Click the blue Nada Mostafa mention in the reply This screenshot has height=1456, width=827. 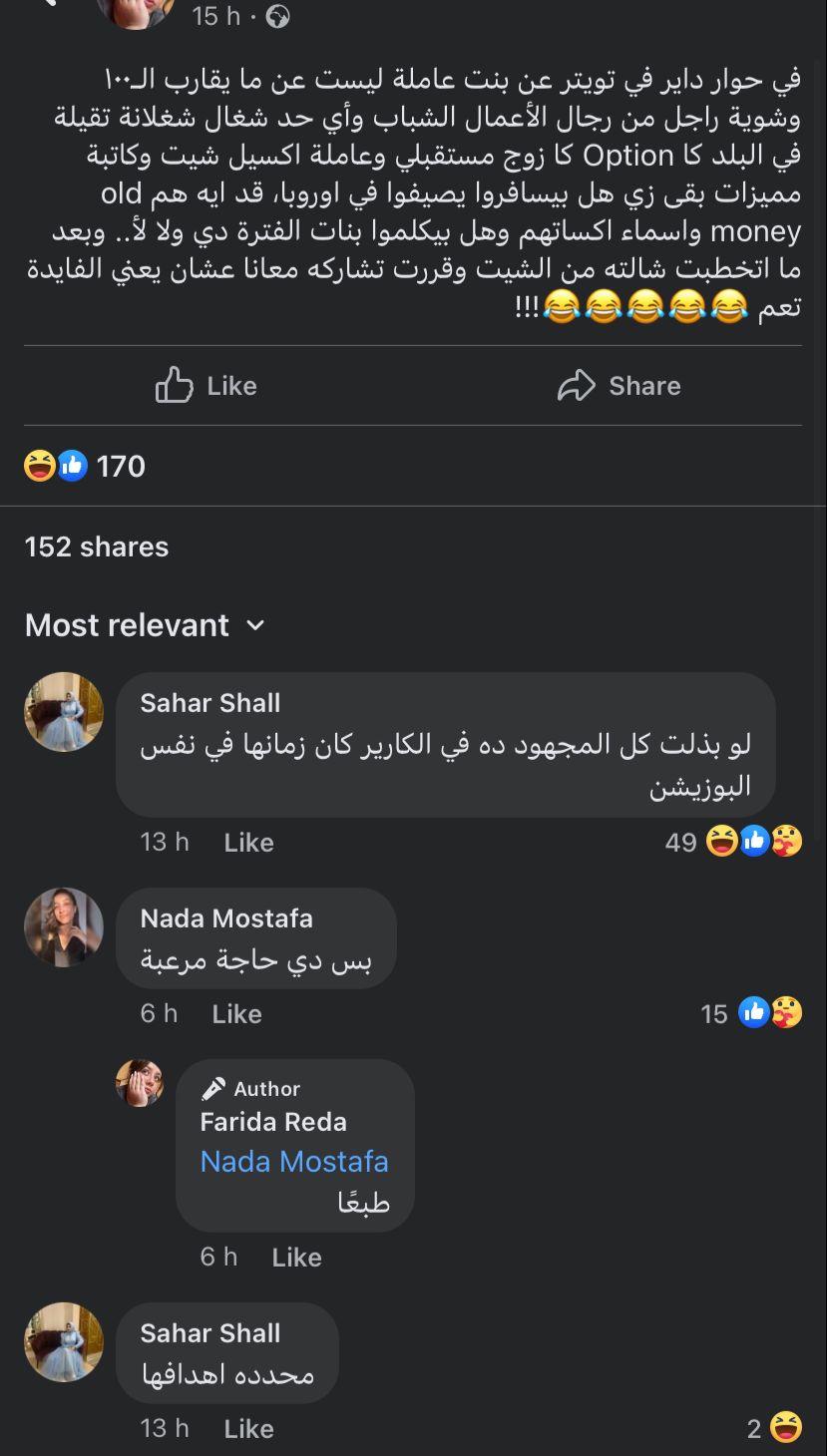click(294, 1162)
